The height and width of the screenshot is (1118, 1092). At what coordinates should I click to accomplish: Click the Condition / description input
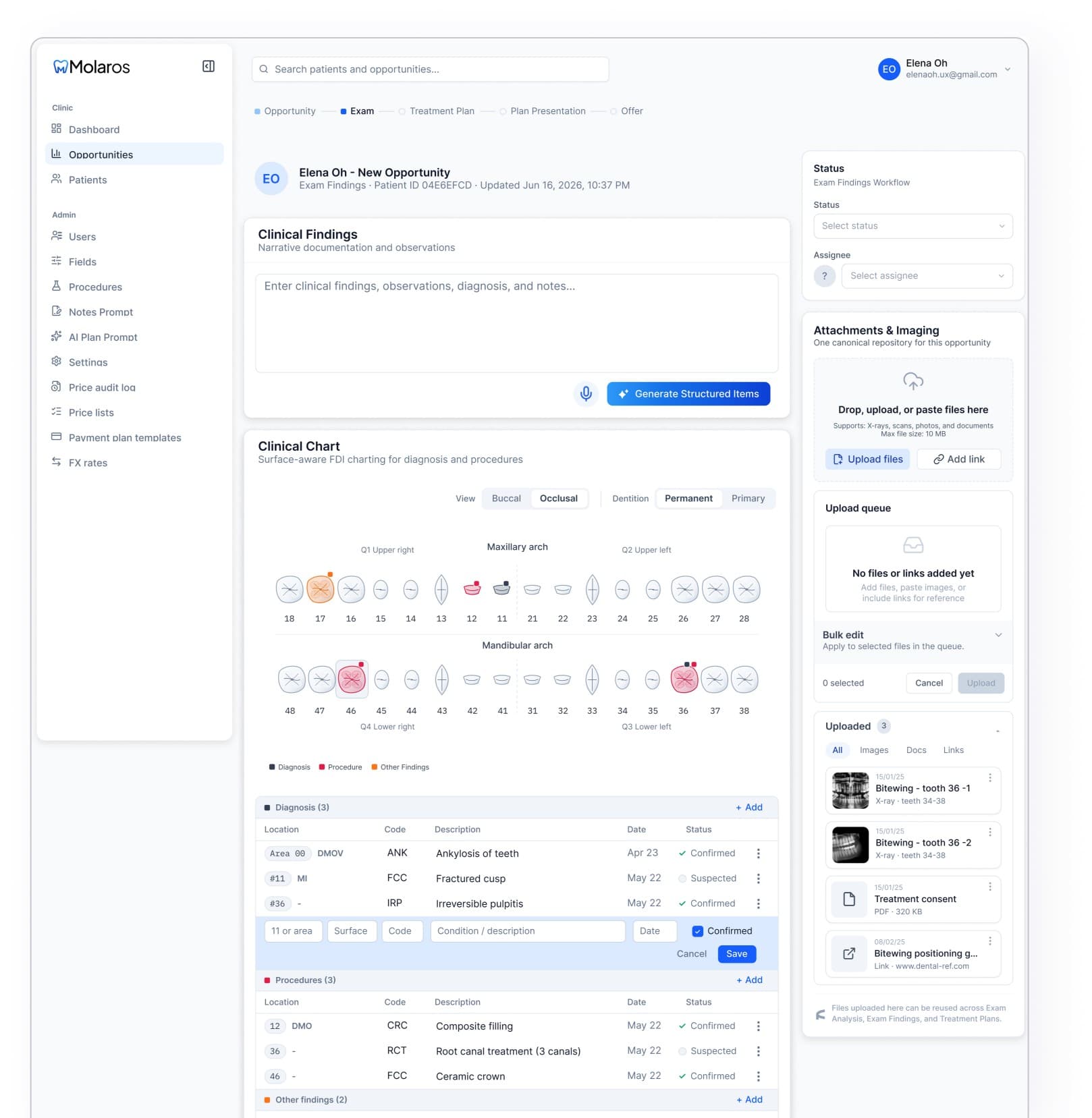(x=528, y=931)
